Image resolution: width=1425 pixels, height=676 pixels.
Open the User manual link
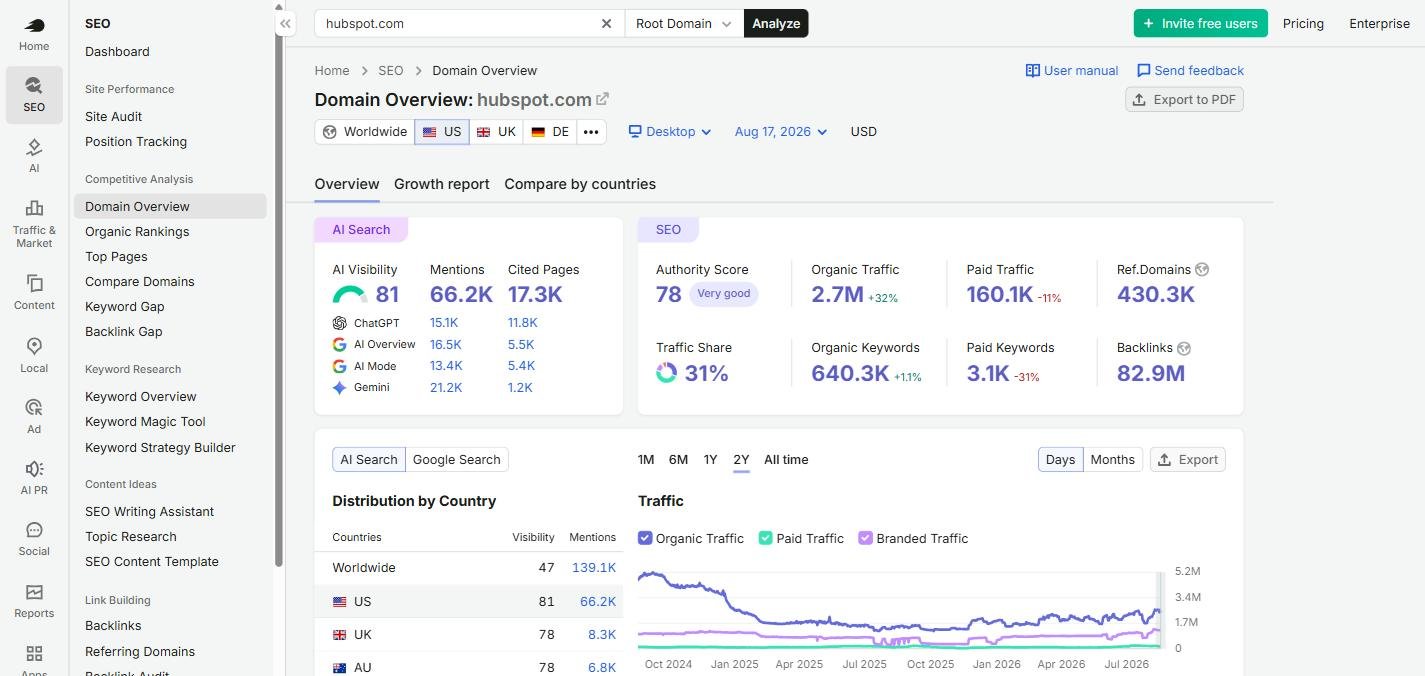[x=1072, y=70]
